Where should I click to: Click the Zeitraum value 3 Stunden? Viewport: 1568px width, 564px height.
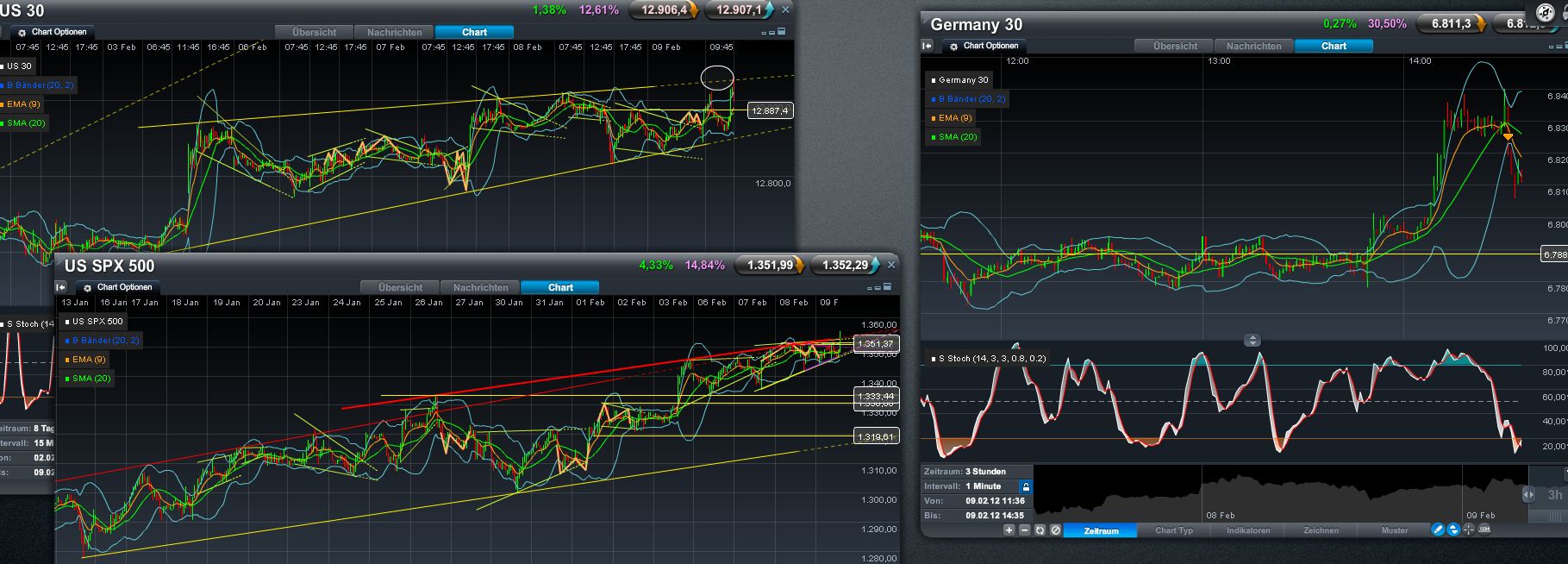pos(985,472)
